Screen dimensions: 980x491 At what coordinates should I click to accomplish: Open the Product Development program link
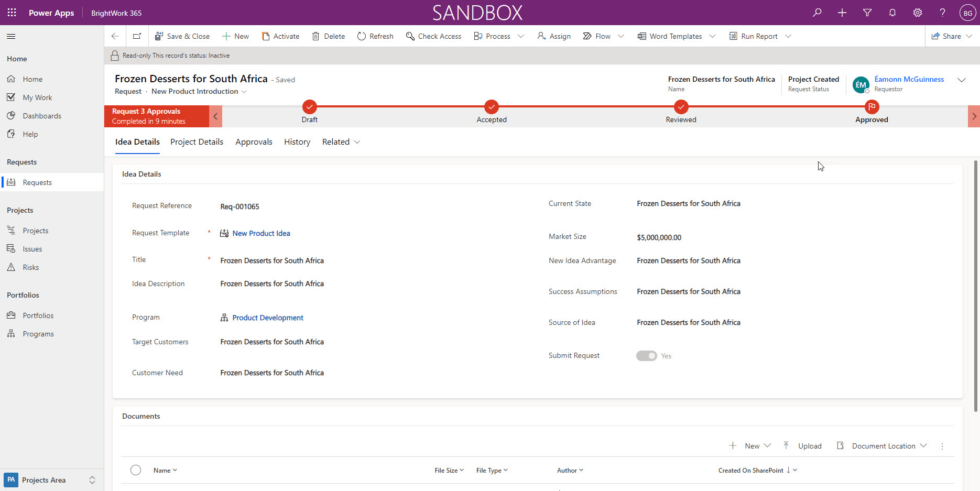point(267,318)
